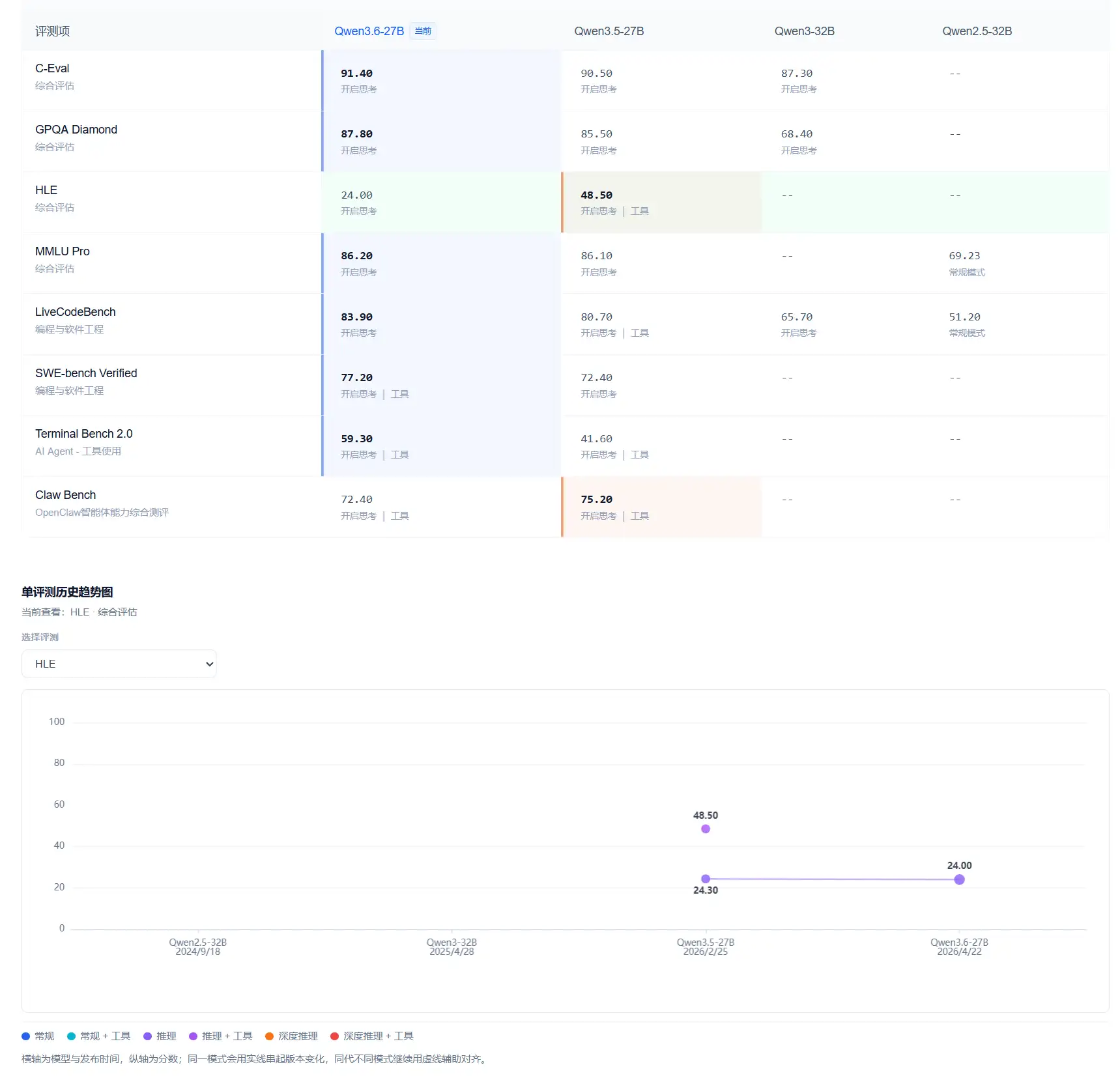Image resolution: width=1120 pixels, height=1078 pixels.
Task: Click the 24.00 data point for Qwen3.6-27B
Action: (959, 880)
